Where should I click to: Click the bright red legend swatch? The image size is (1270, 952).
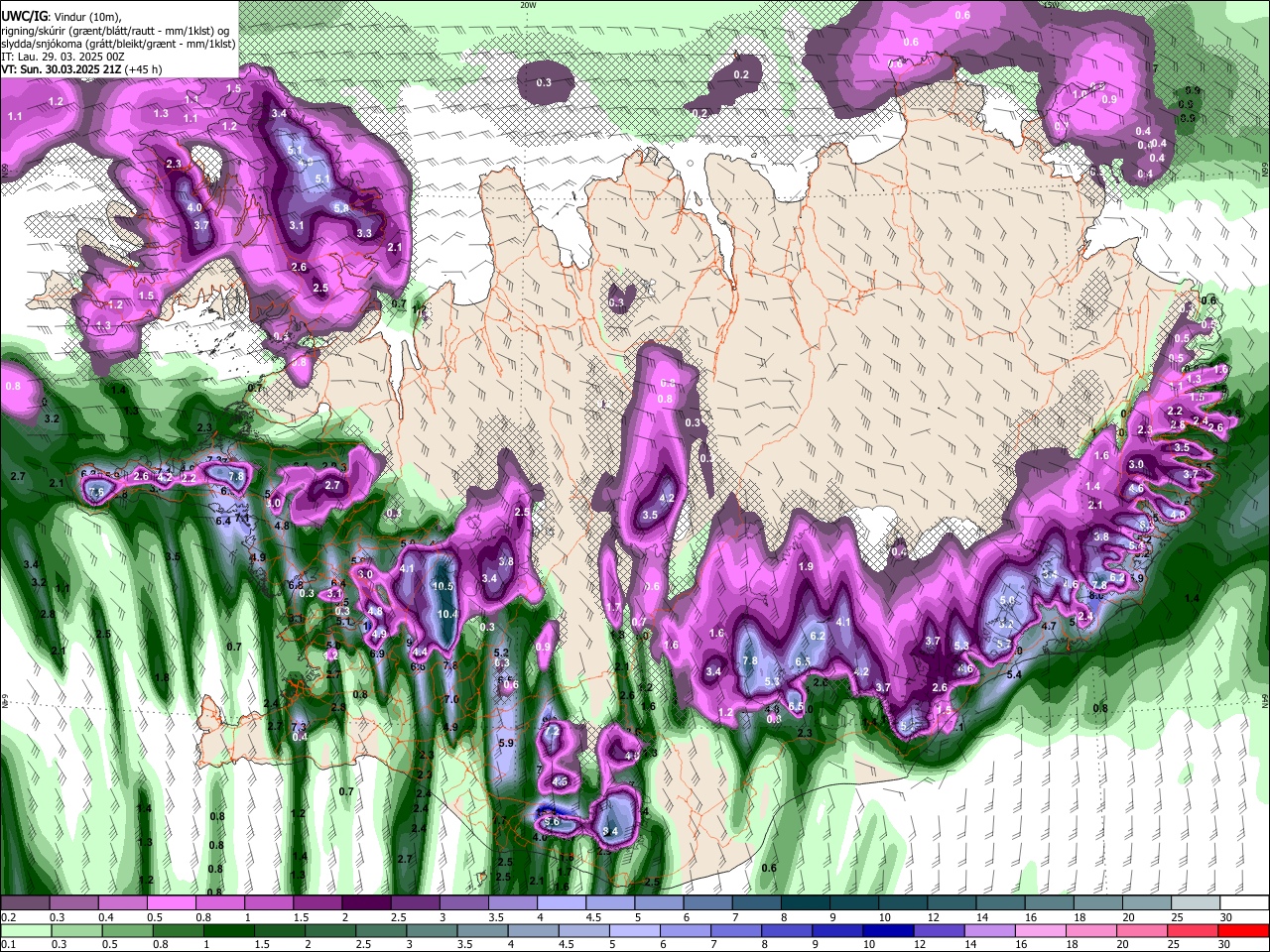click(1243, 930)
